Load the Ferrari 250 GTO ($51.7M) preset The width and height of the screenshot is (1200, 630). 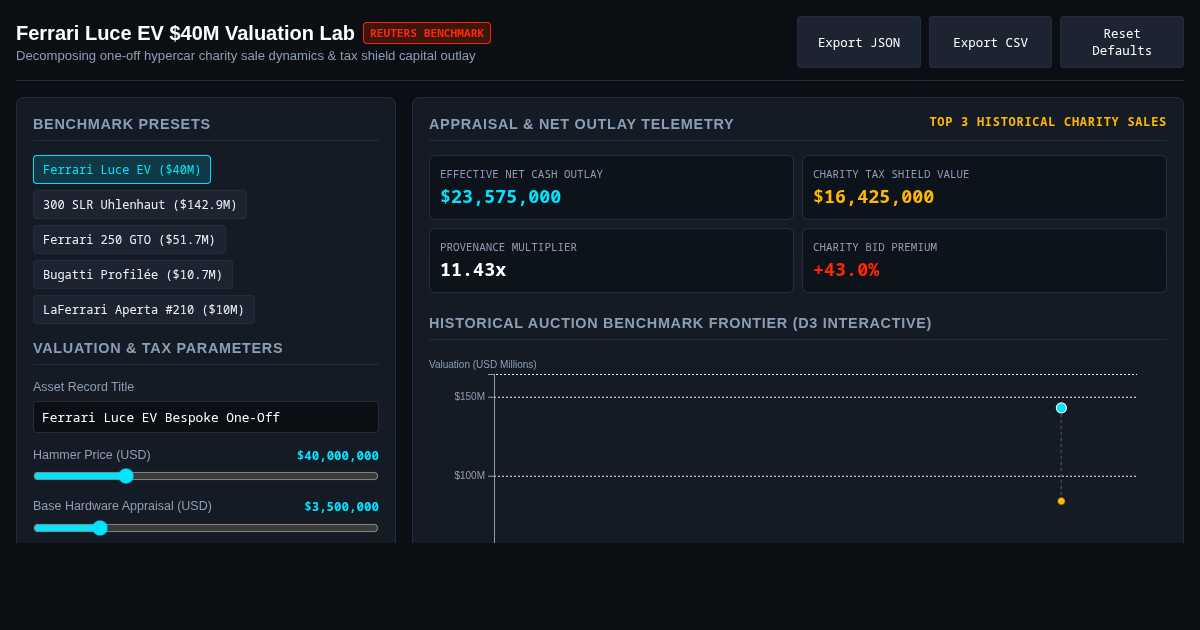point(129,240)
